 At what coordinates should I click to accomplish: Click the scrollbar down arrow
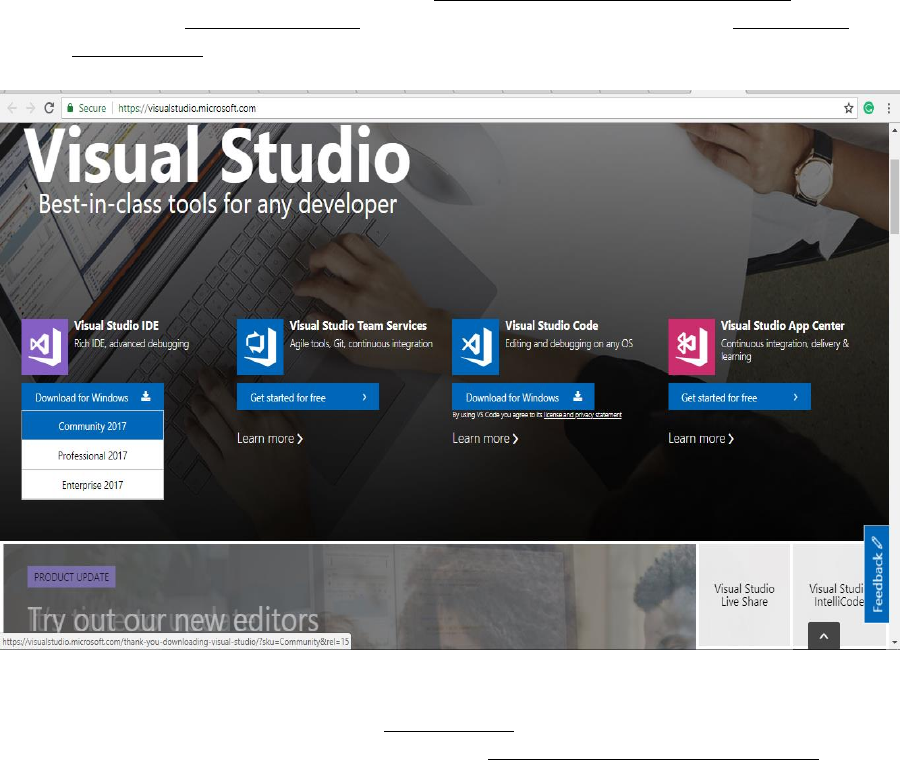[x=894, y=643]
